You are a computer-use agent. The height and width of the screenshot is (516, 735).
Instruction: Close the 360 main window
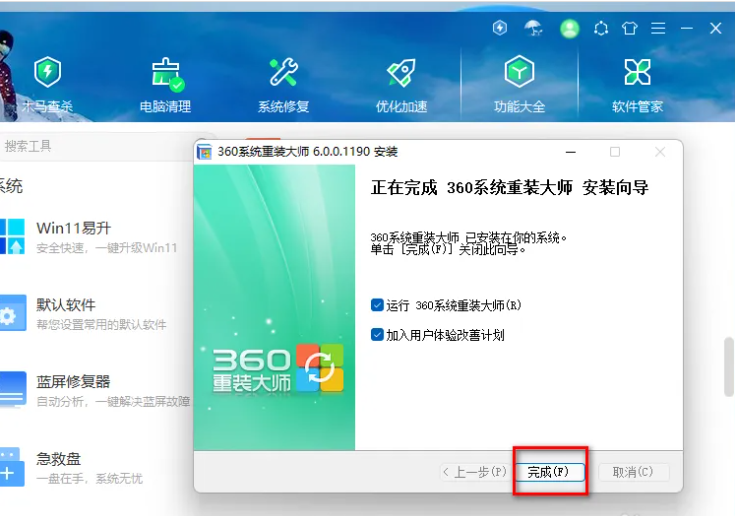coord(715,29)
